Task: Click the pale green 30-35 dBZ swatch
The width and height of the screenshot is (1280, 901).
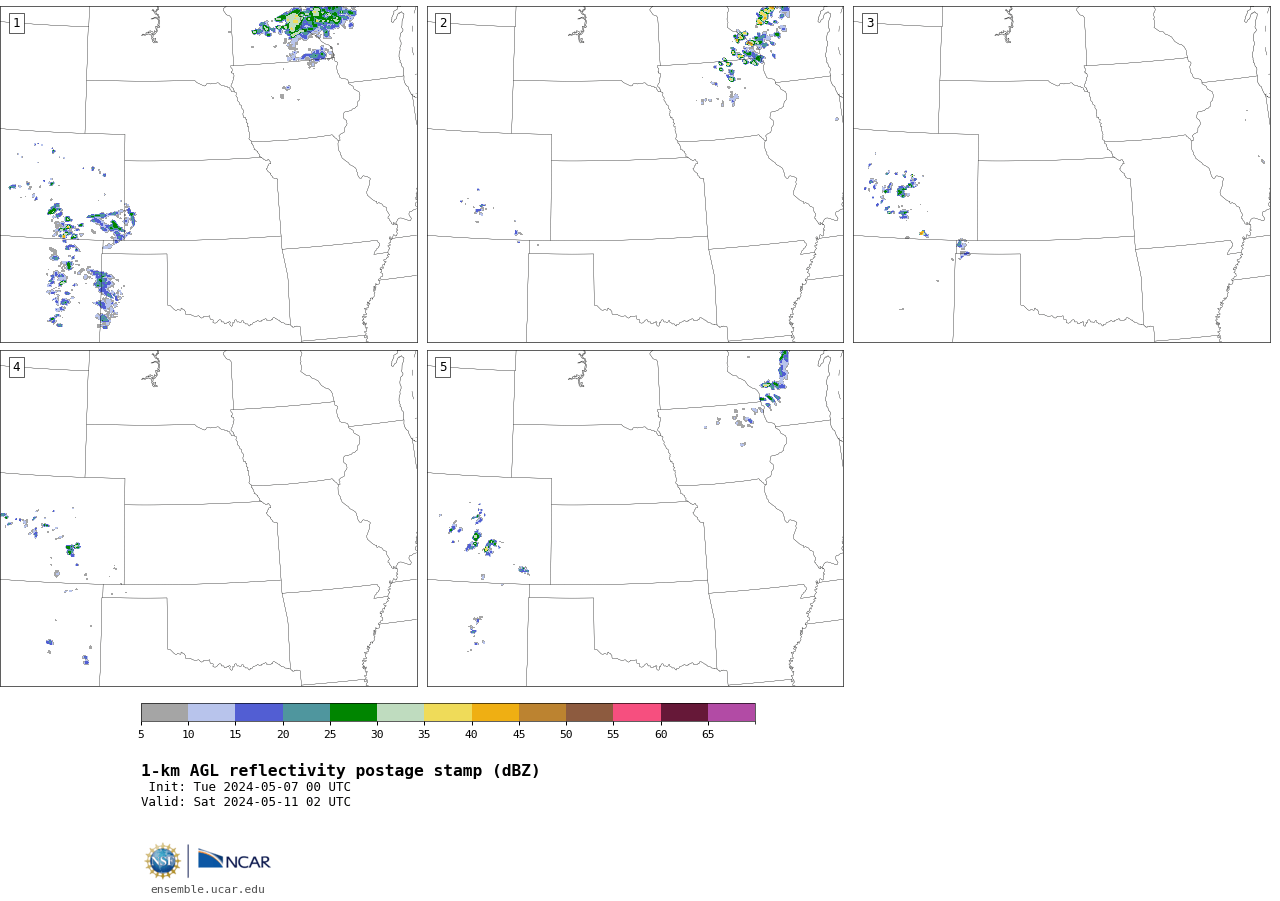Action: coord(400,712)
